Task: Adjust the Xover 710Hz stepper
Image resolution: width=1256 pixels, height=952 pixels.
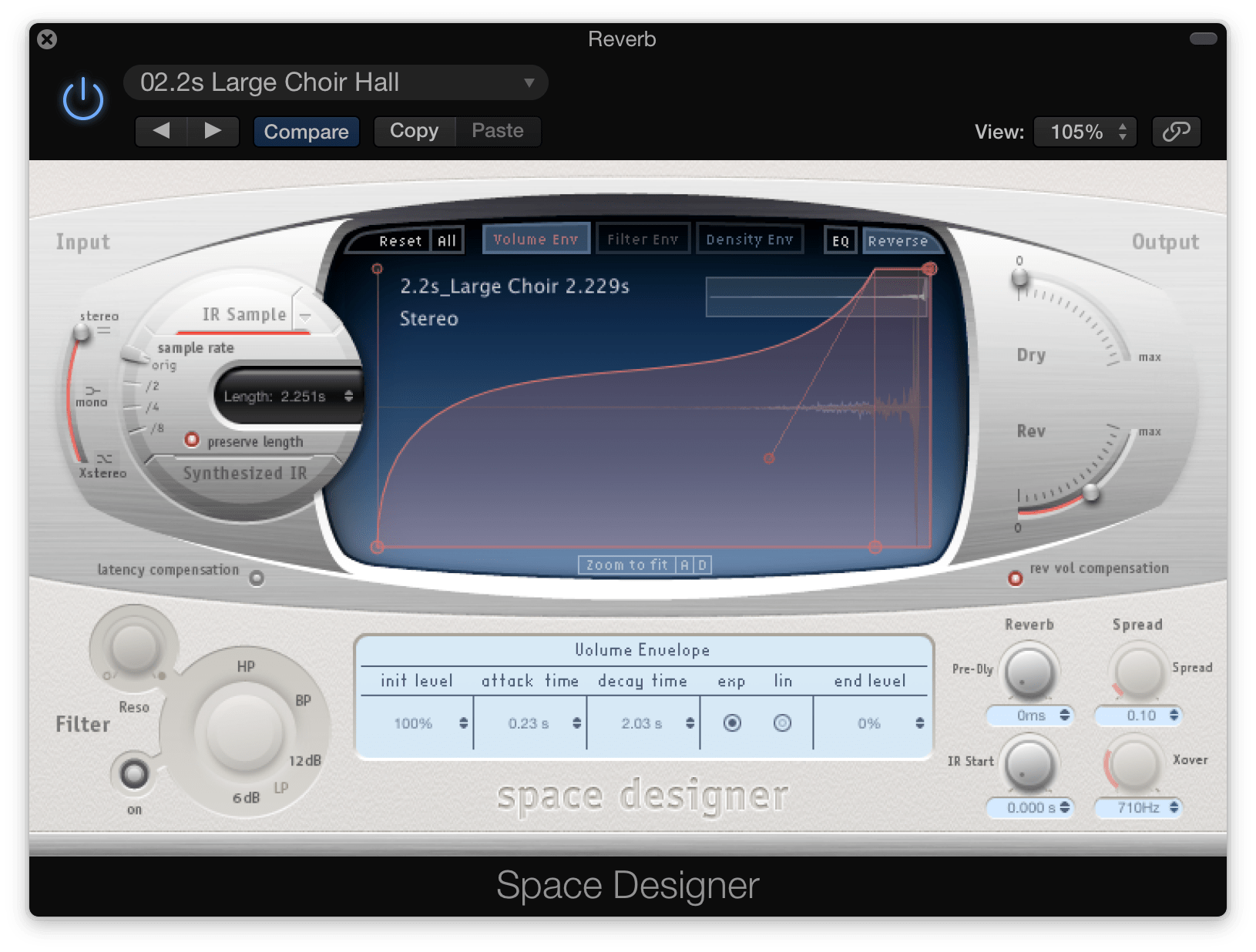Action: click(x=1174, y=807)
